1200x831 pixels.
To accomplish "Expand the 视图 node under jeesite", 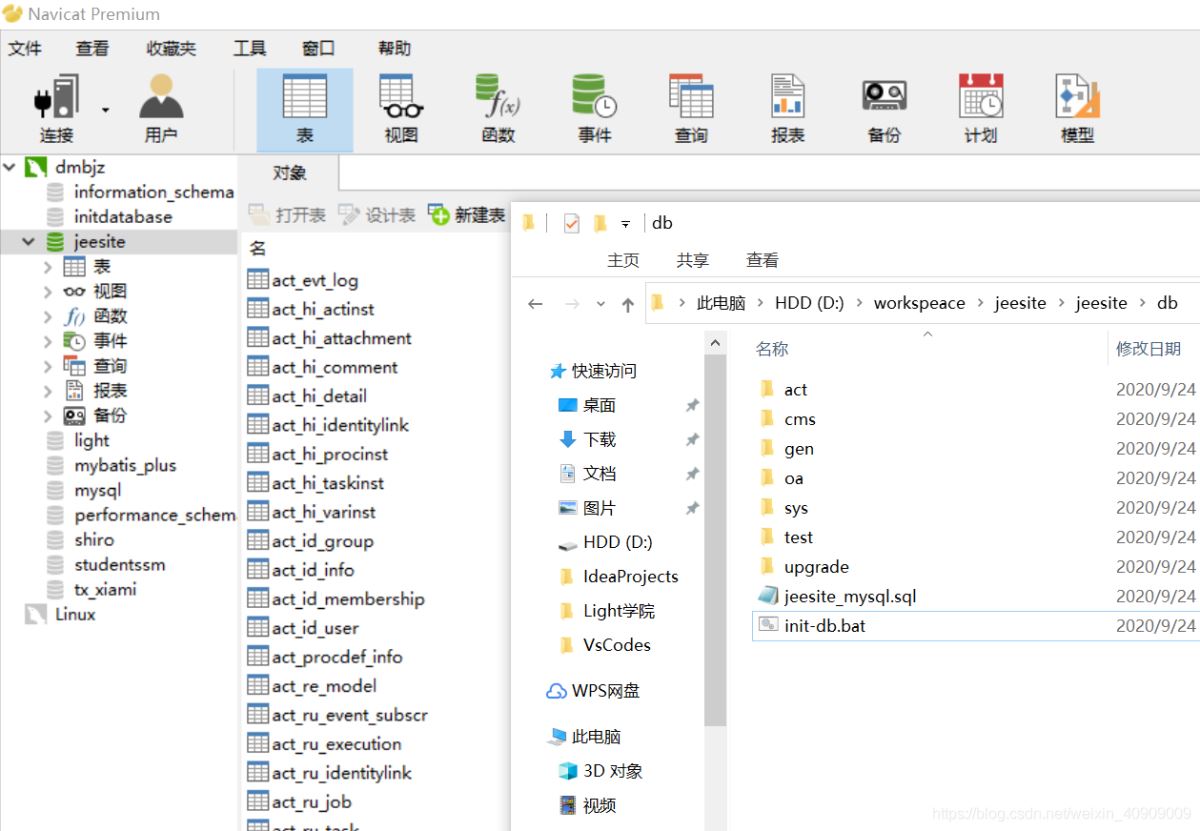I will (48, 292).
